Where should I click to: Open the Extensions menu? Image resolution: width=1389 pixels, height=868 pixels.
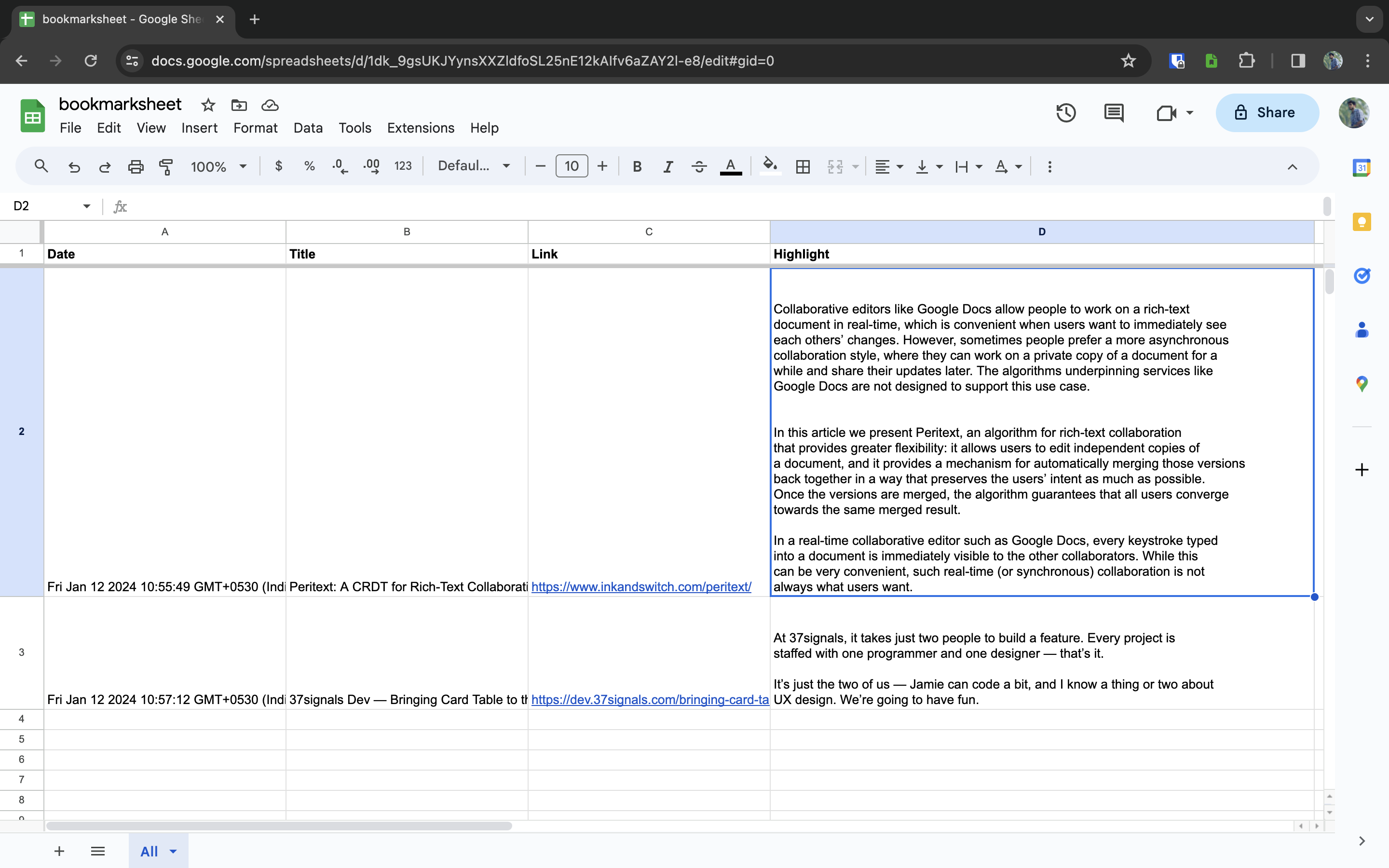[420, 127]
